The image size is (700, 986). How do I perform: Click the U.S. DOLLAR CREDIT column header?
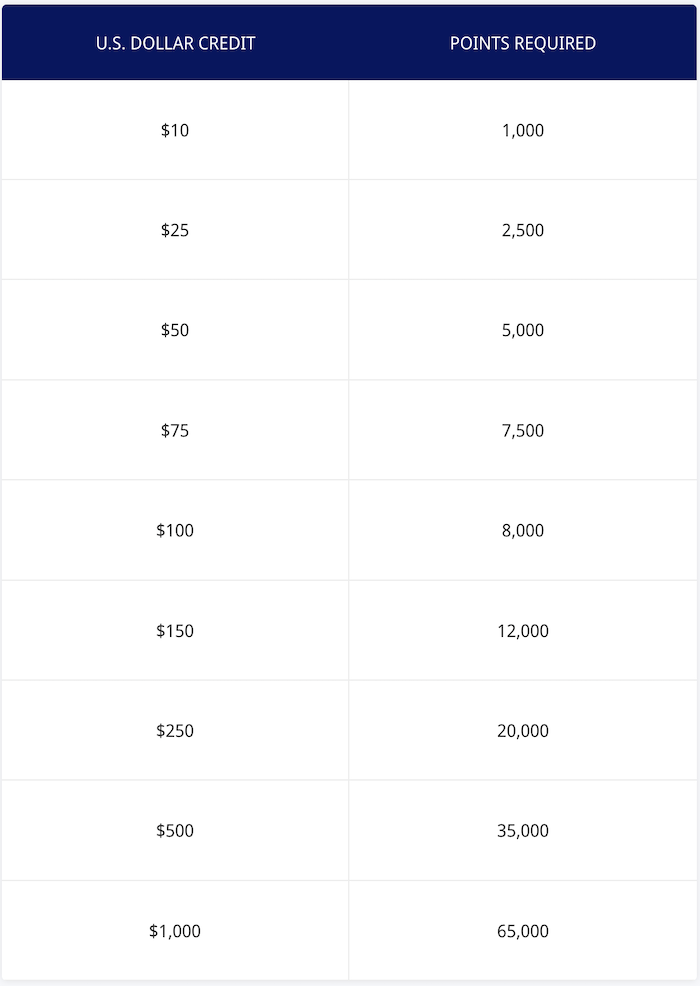pyautogui.click(x=175, y=43)
